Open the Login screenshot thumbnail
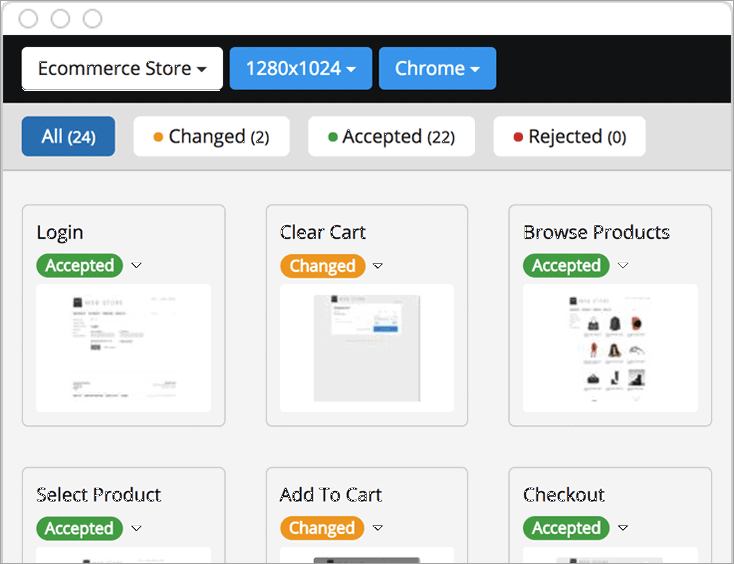734x564 pixels. (124, 348)
